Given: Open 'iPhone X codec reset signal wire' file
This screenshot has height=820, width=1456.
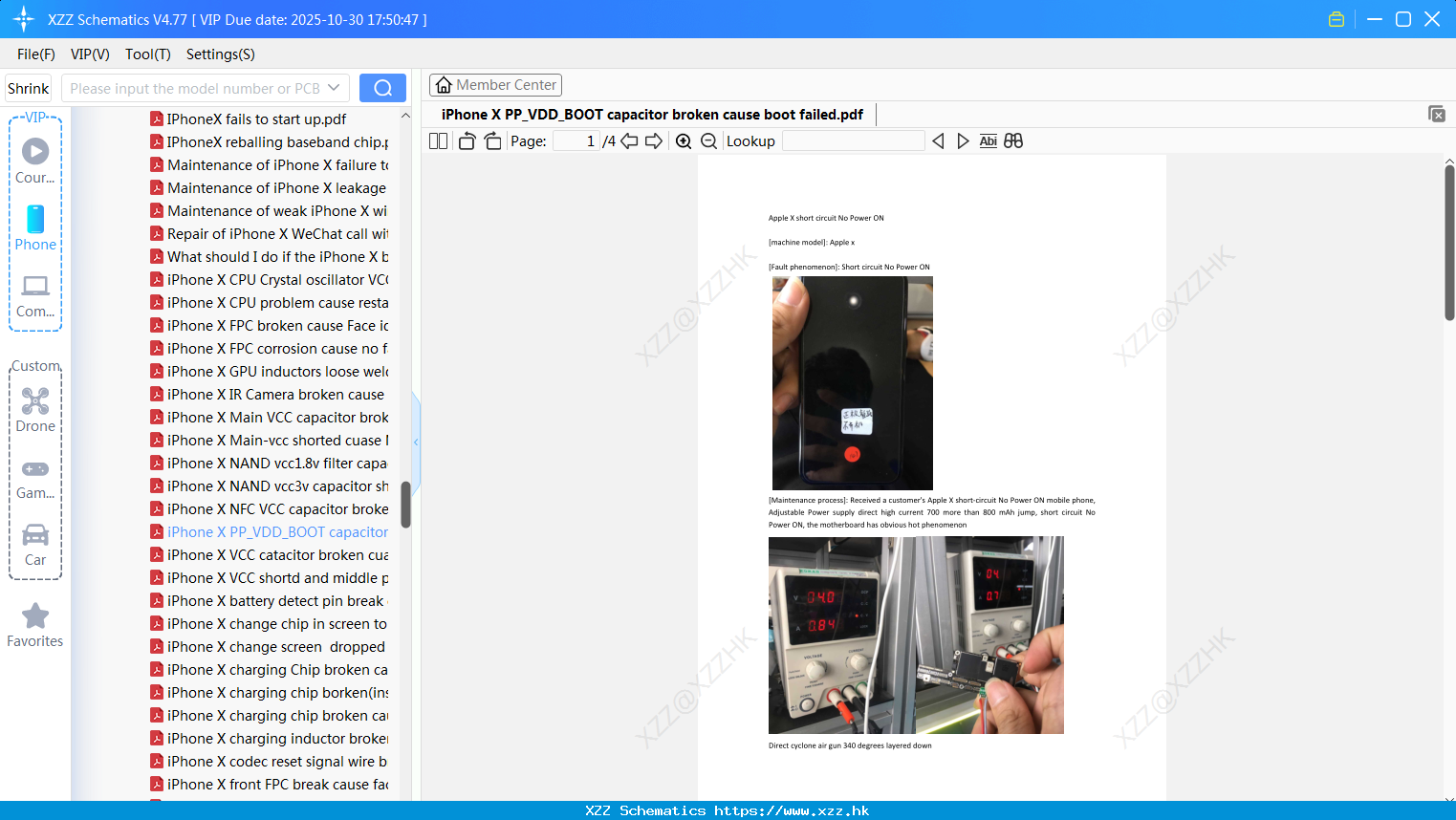Looking at the screenshot, I should click(x=269, y=762).
